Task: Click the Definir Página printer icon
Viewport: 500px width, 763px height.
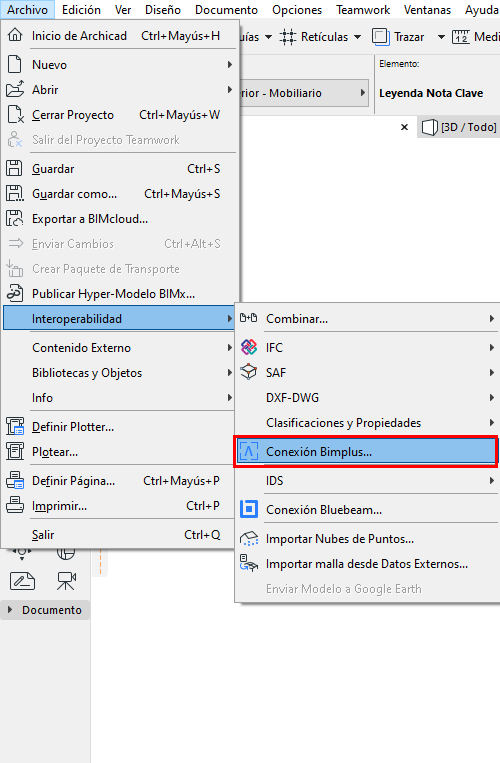Action: 15,481
